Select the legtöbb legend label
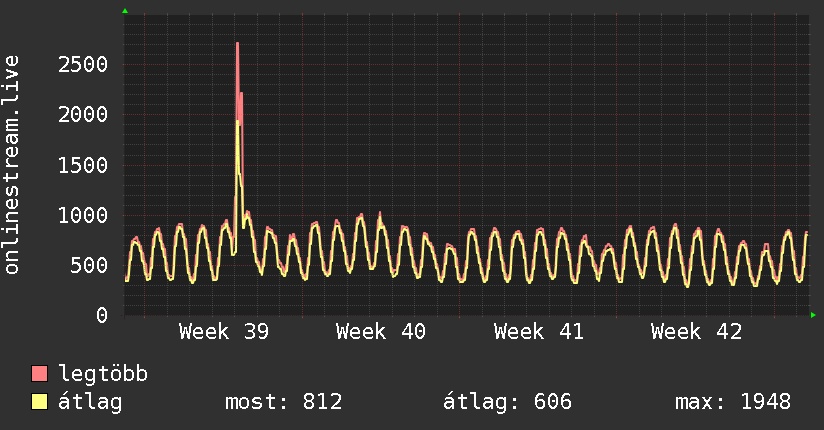Viewport: 824px width, 430px height. (x=103, y=373)
